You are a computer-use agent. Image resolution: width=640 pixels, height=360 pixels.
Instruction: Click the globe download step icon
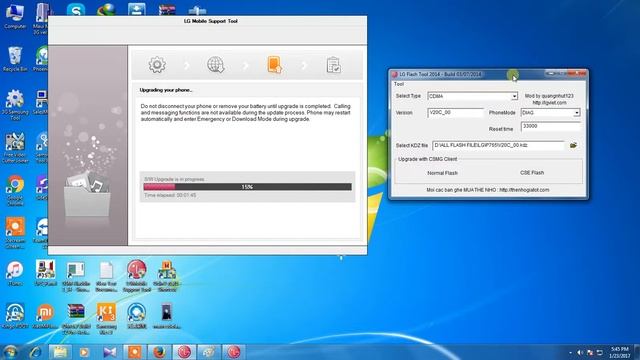click(216, 65)
